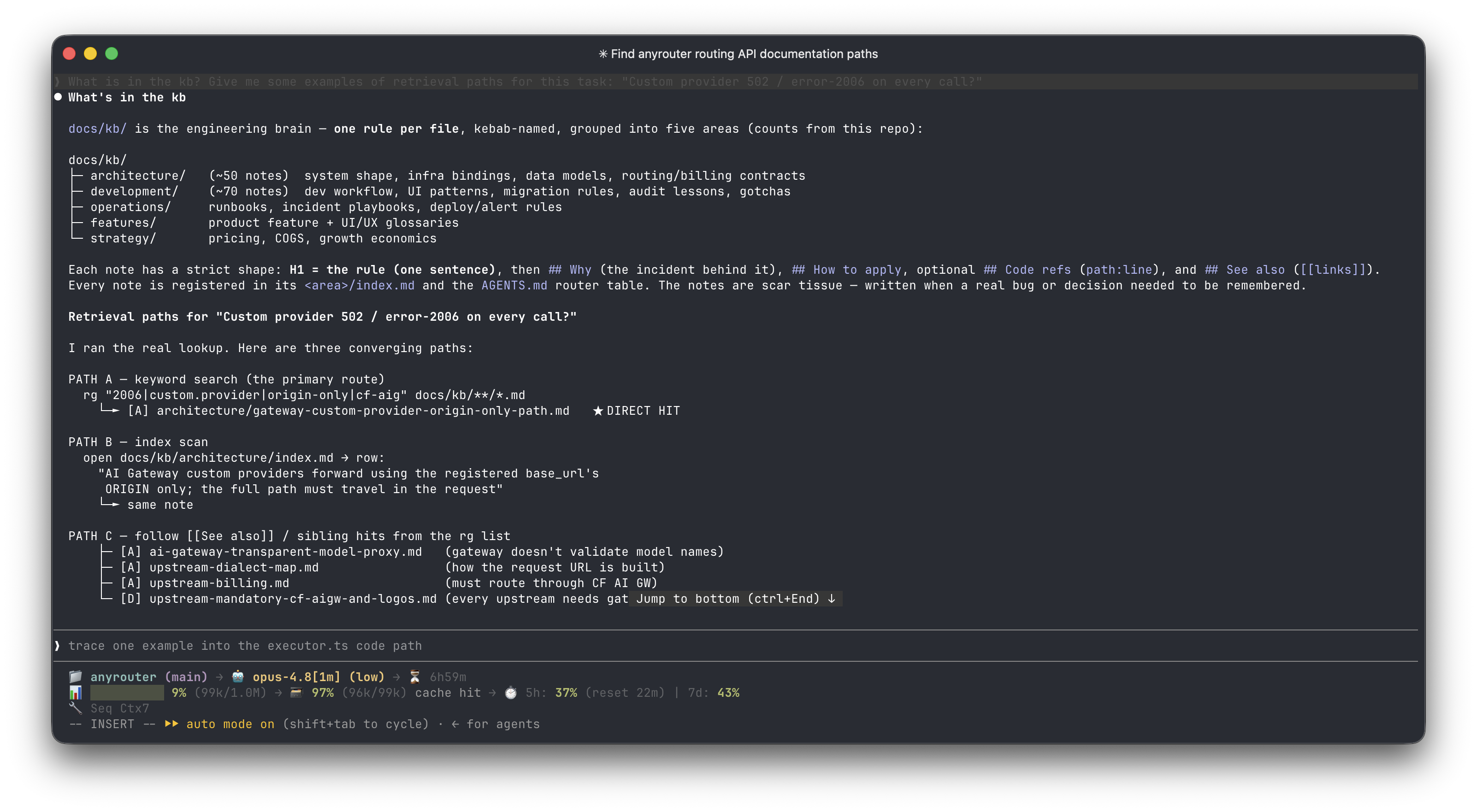Image resolution: width=1477 pixels, height=812 pixels.
Task: Click the ## Code refs reference
Action: 1027,269
